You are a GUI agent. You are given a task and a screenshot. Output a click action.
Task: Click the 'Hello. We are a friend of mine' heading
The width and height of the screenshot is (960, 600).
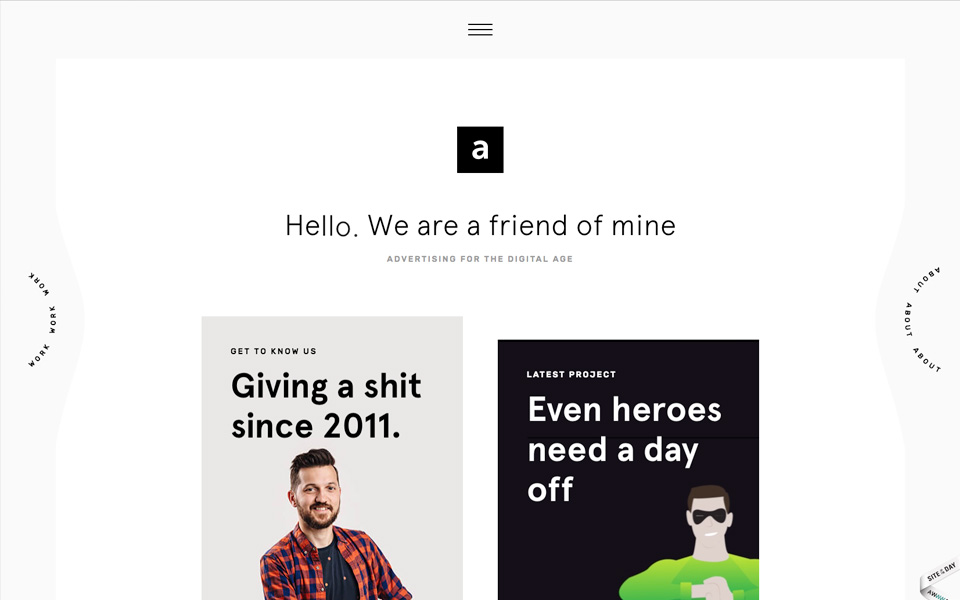(480, 225)
